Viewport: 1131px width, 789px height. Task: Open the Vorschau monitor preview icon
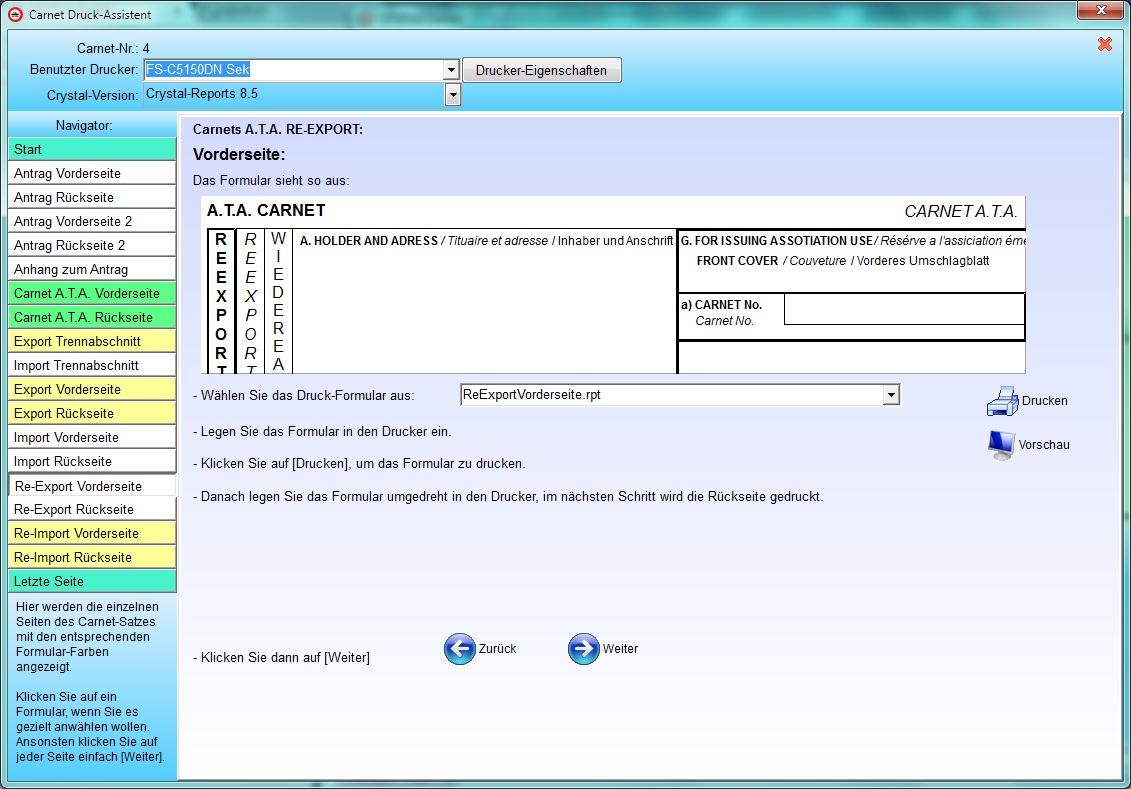click(x=1001, y=445)
